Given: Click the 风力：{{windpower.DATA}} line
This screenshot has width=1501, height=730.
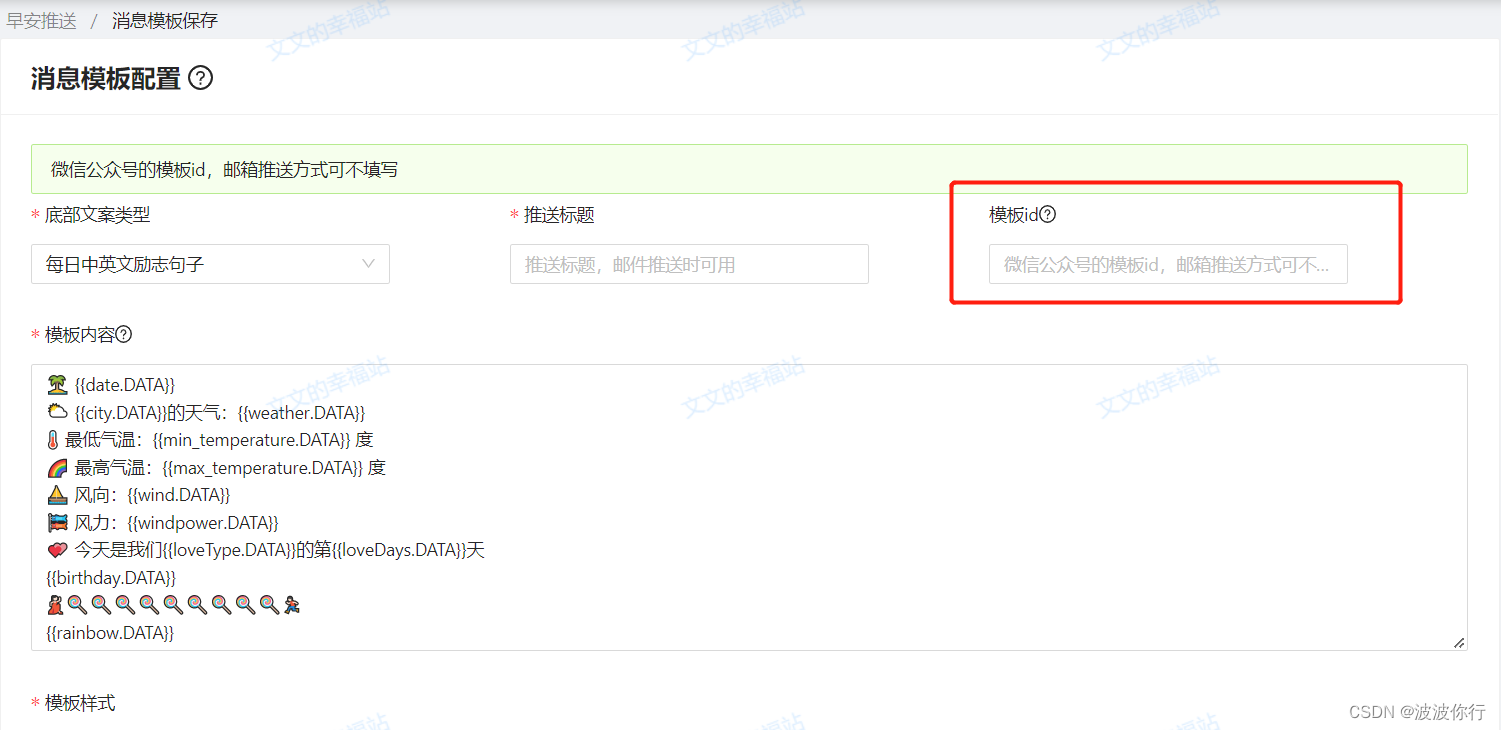Looking at the screenshot, I should (162, 522).
